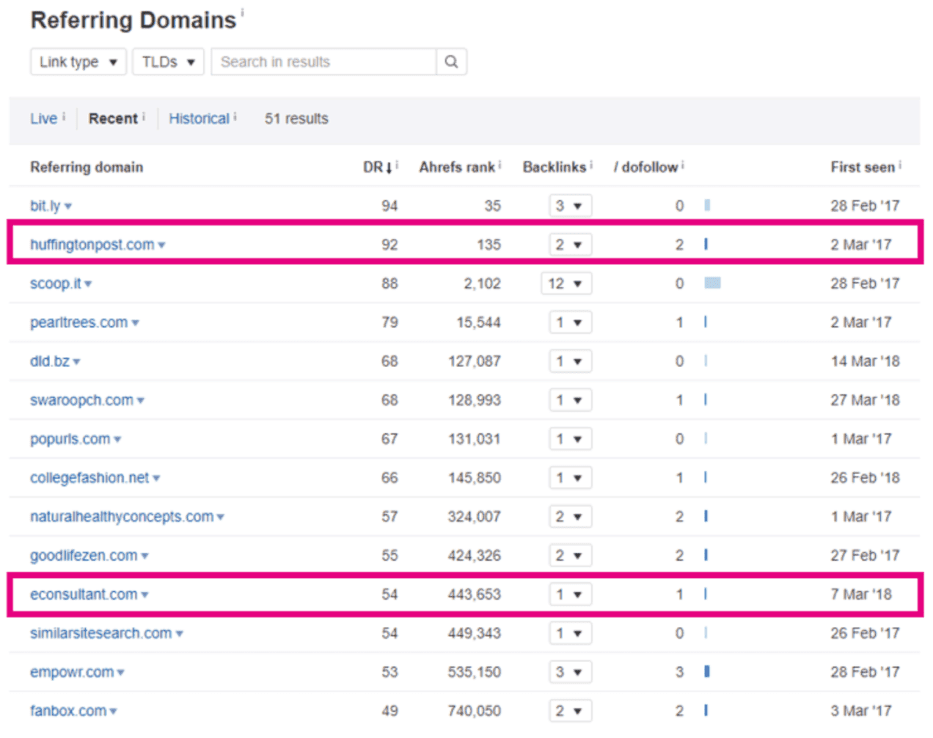This screenshot has height=738, width=933.
Task: Switch to the Live tab
Action: click(44, 118)
